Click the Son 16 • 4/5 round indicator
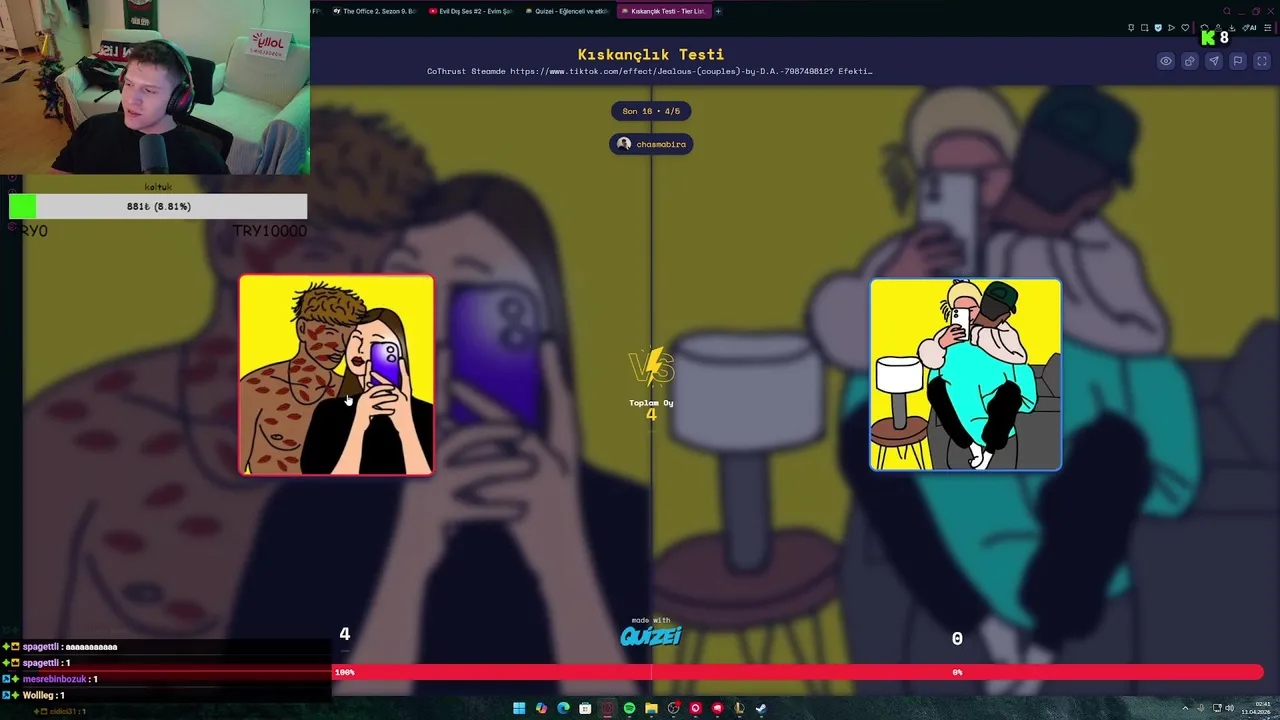 [x=651, y=111]
